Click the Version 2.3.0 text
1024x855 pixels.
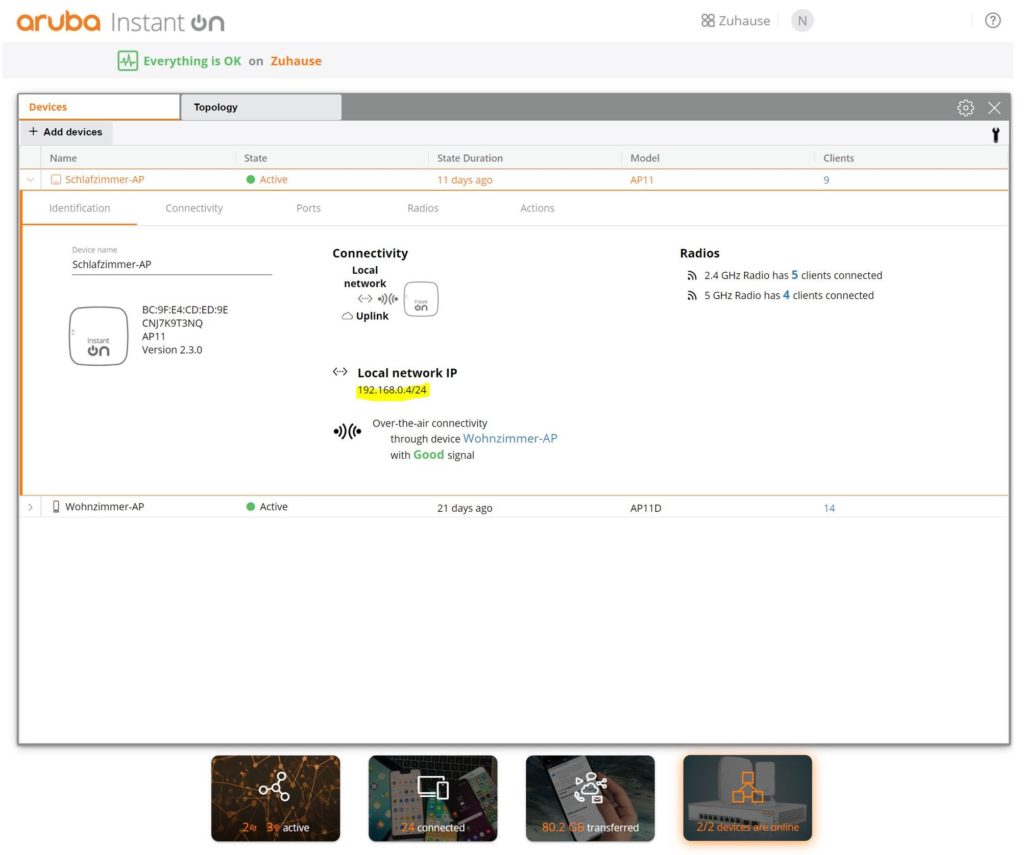pos(172,350)
